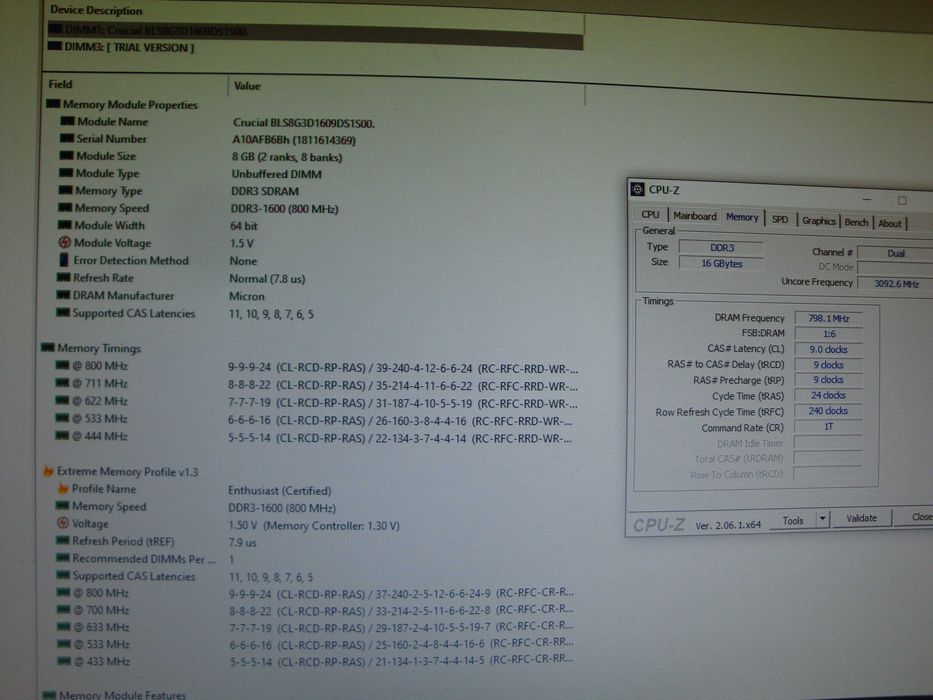Click the FSB:DRAM value 1:6
The image size is (933, 700).
click(828, 334)
